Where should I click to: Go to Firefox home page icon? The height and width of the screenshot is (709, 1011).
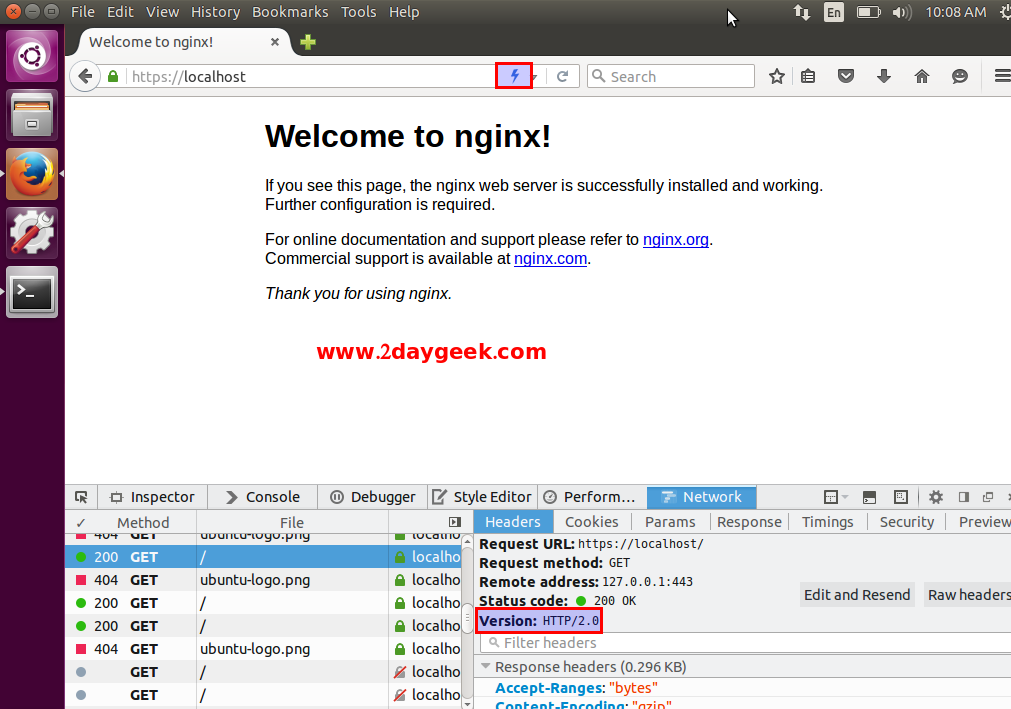922,77
